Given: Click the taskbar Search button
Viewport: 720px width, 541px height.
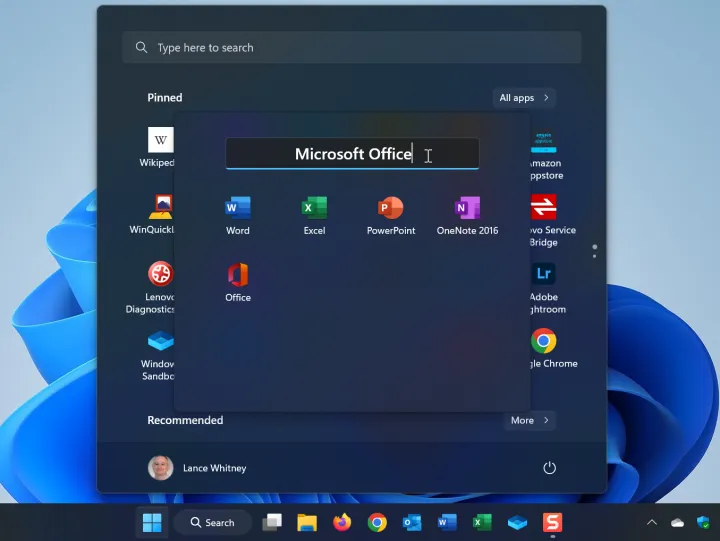Looking at the screenshot, I should tap(210, 522).
